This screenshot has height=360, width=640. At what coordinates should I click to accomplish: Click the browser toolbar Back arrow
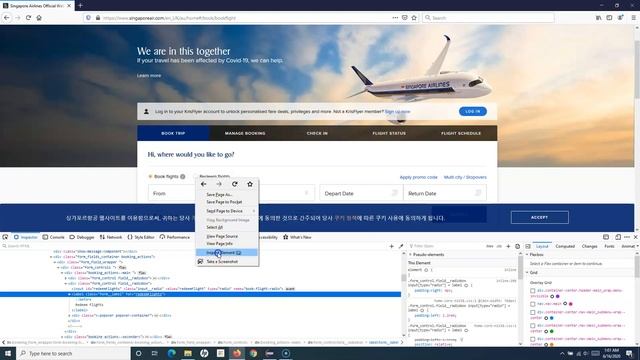tap(7, 18)
